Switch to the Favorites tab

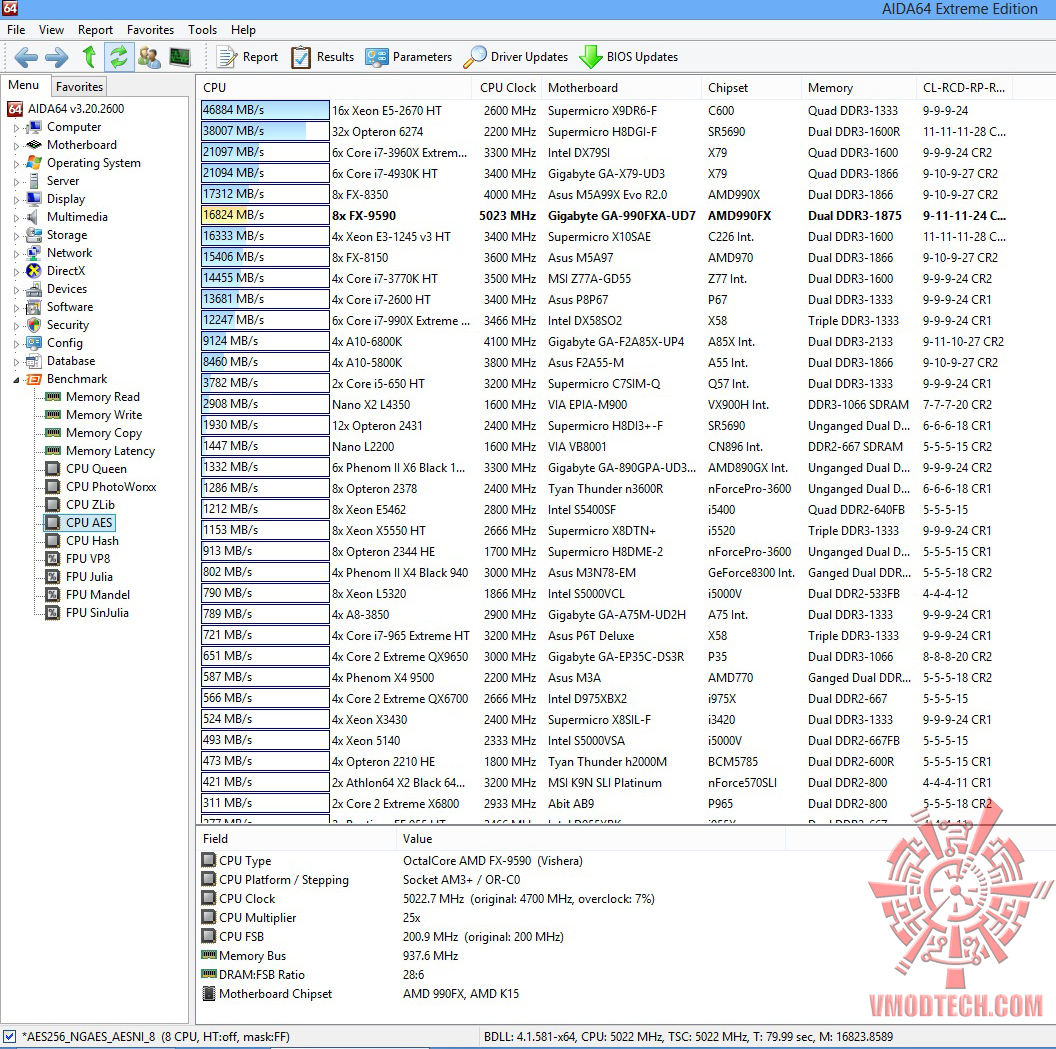tap(79, 86)
